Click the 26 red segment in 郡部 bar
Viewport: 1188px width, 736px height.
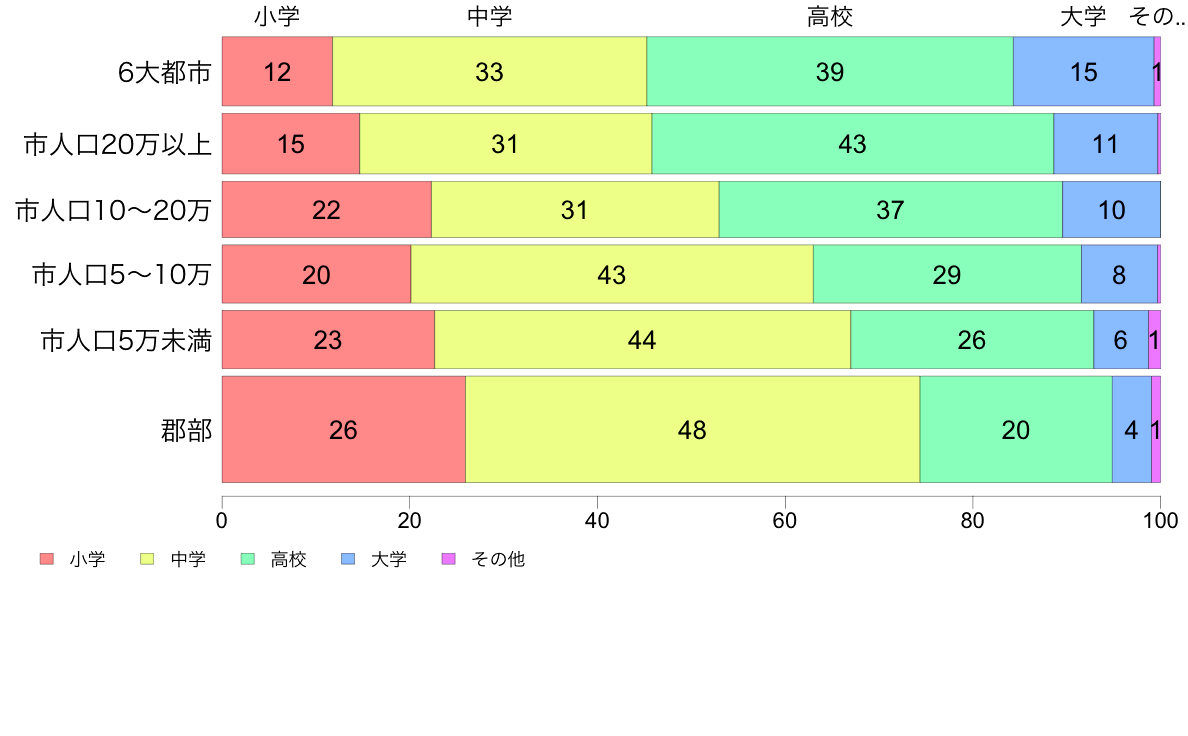point(343,429)
